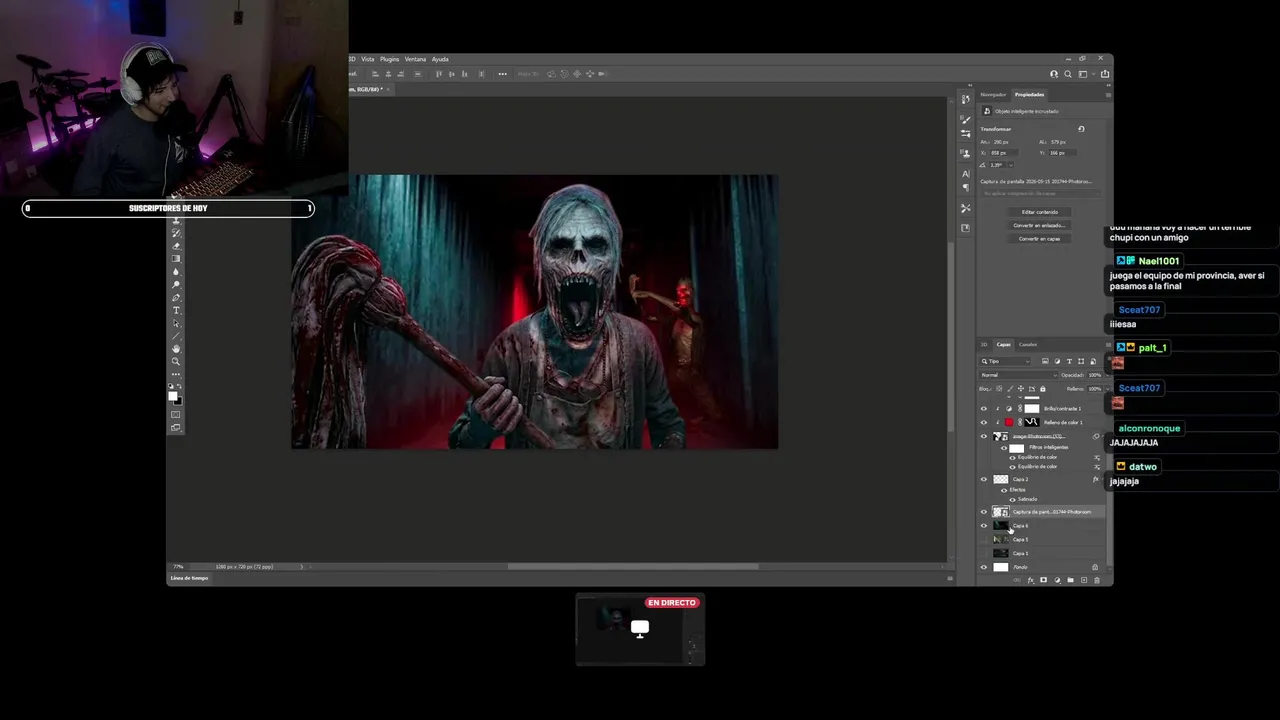Image resolution: width=1280 pixels, height=720 pixels.
Task: Click Convertir en capas button
Action: pyautogui.click(x=1040, y=239)
